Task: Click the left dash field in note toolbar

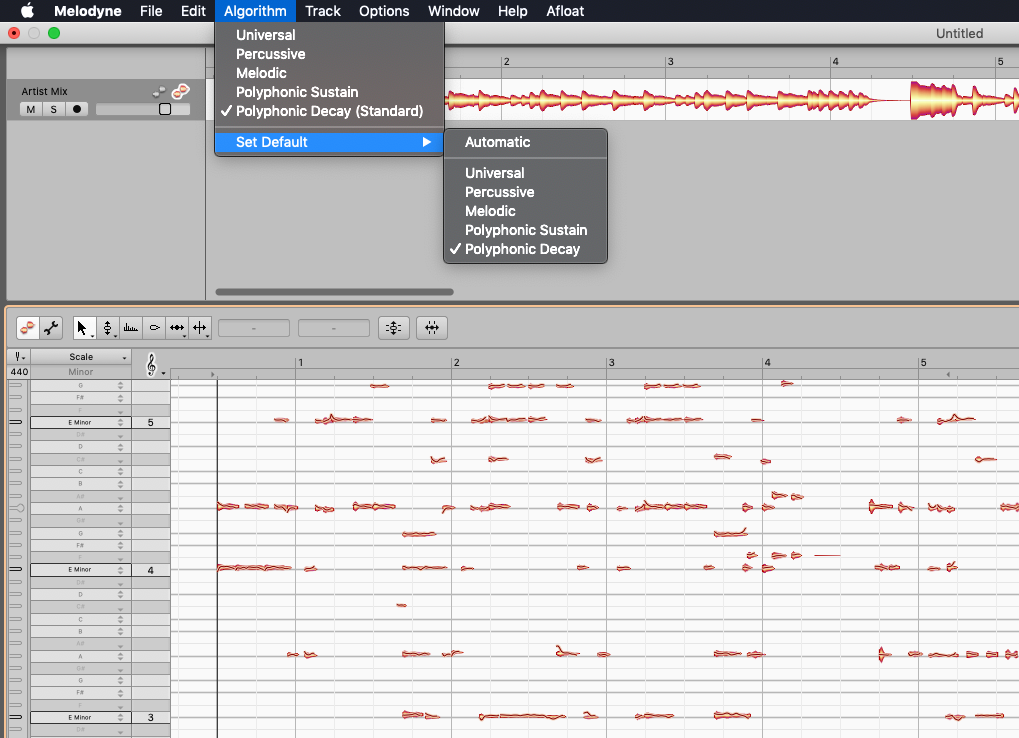Action: pos(254,328)
